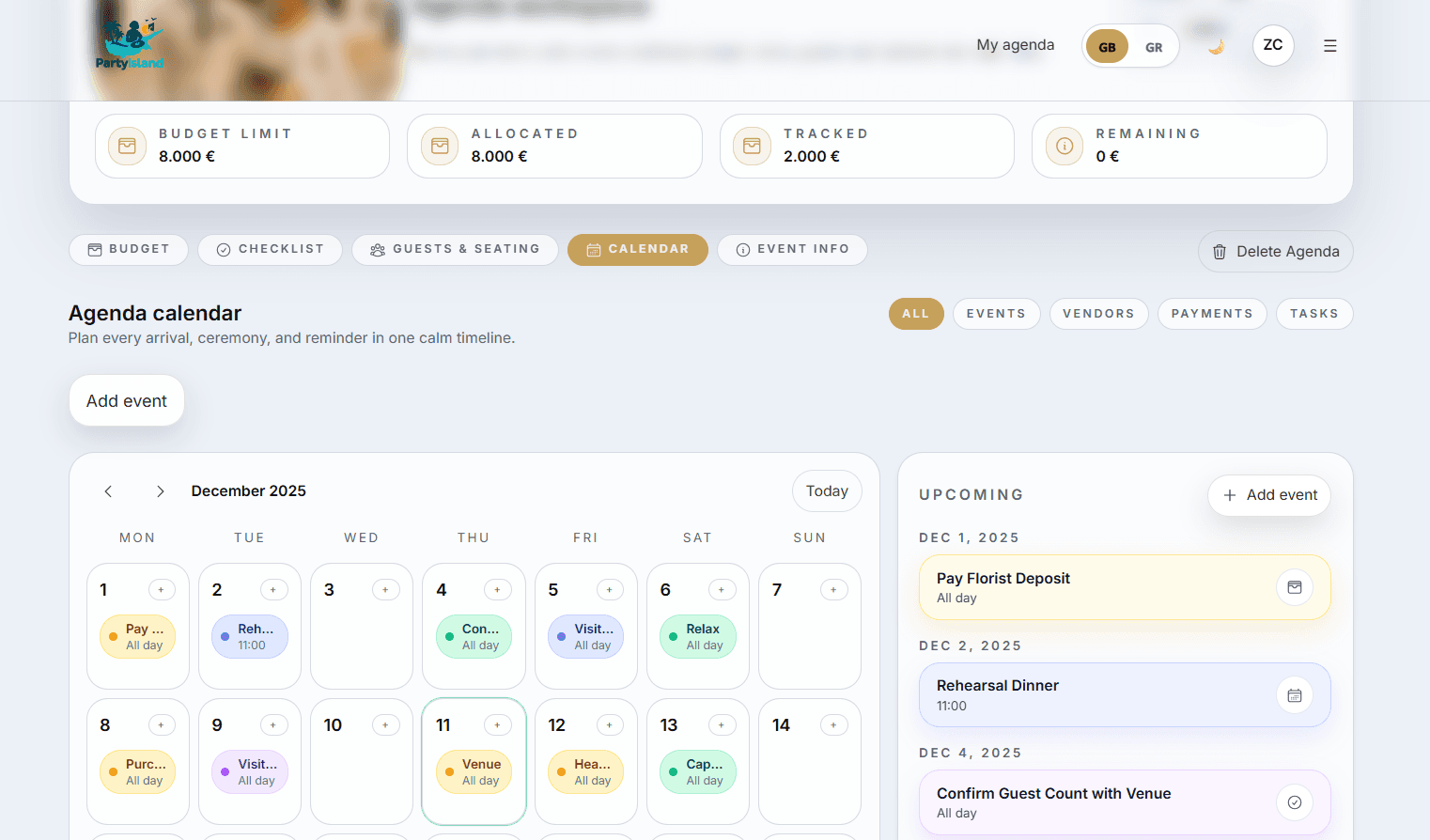1430x840 pixels.
Task: Go to previous month with left chevron
Action: click(x=108, y=490)
